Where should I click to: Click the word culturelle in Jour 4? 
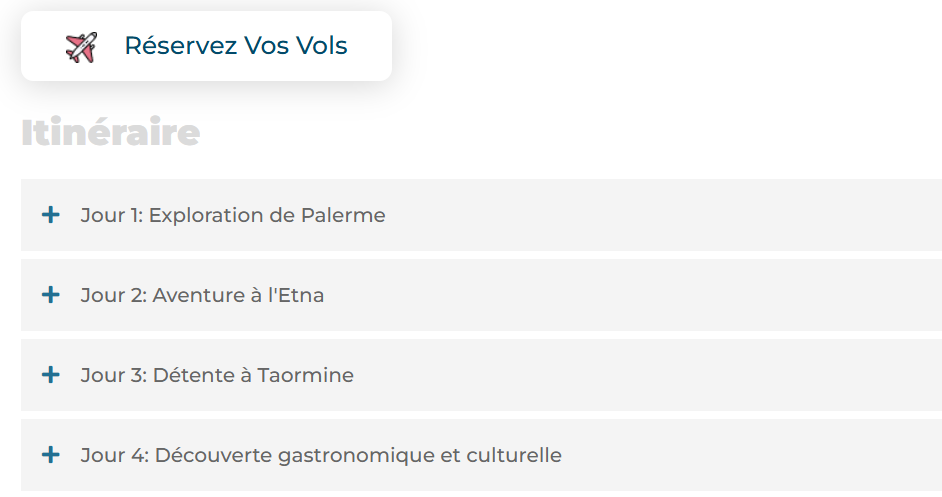point(514,455)
